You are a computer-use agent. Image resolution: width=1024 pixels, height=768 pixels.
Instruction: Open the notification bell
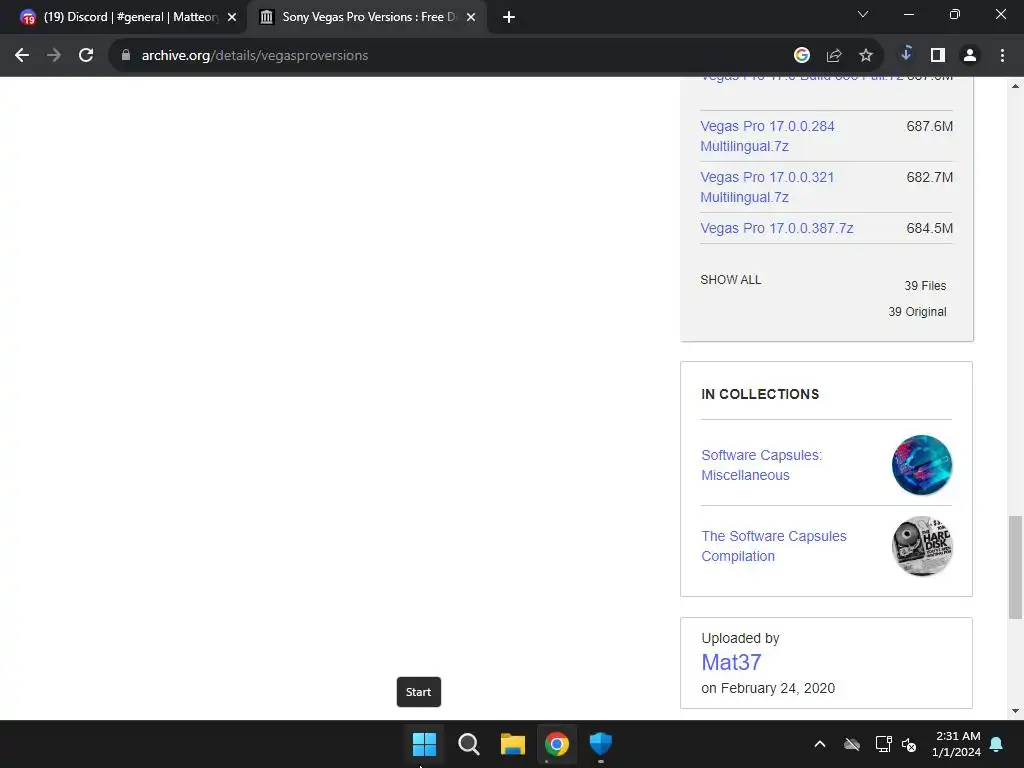[x=997, y=744]
